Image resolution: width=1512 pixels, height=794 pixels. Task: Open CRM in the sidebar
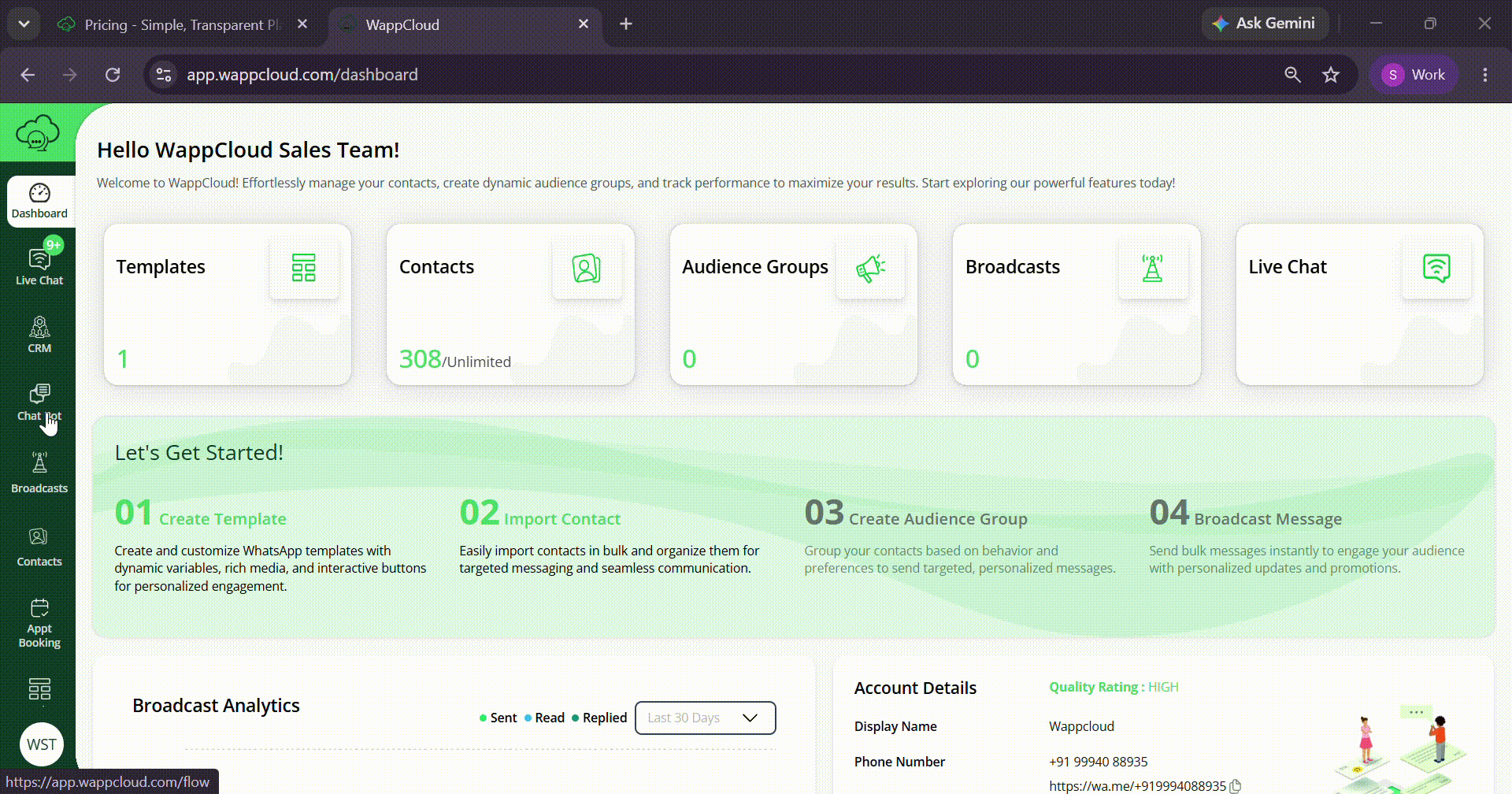pos(39,335)
